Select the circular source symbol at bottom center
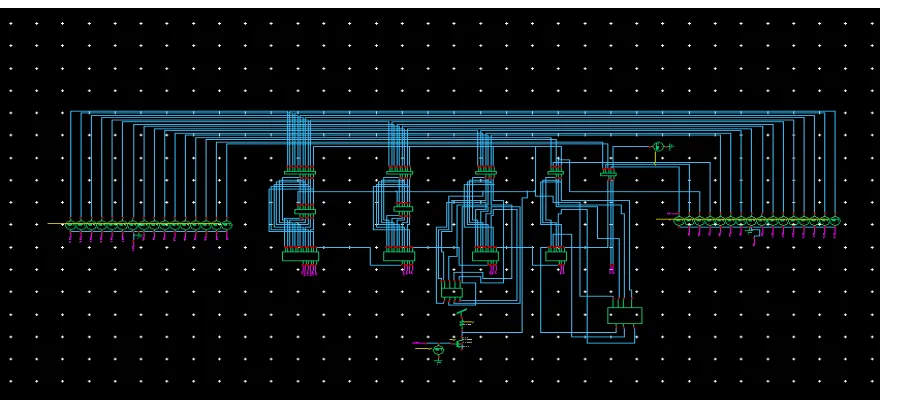 [x=438, y=350]
